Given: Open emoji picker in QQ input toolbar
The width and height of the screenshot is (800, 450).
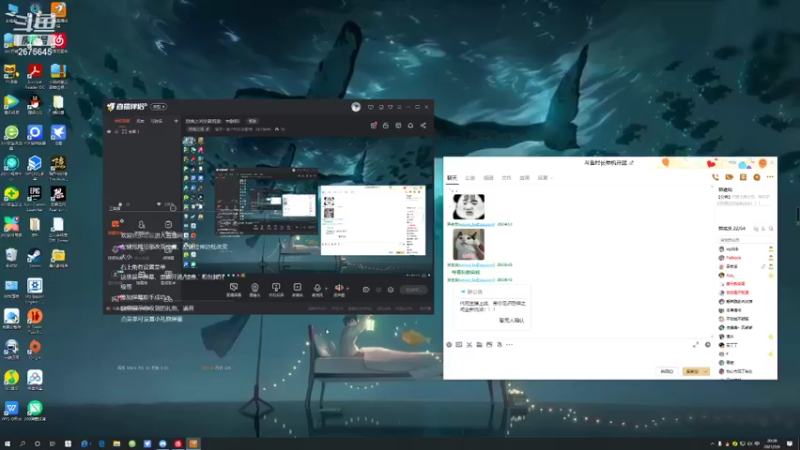Looking at the screenshot, I should [449, 345].
